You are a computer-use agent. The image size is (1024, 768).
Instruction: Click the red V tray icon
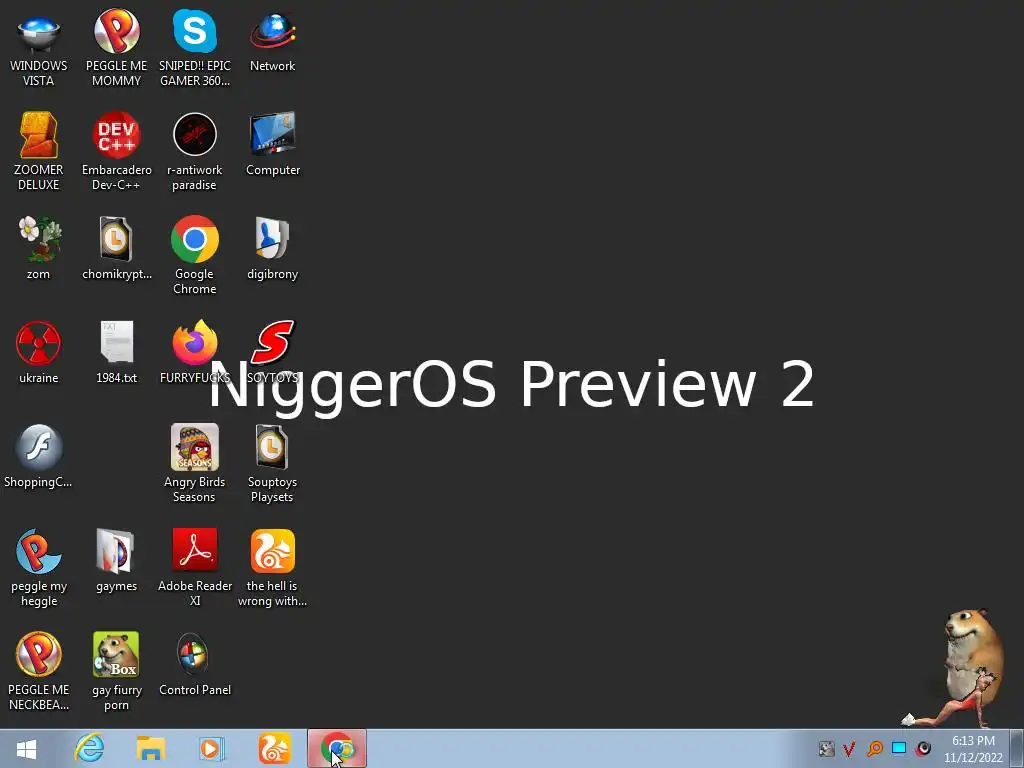click(849, 748)
